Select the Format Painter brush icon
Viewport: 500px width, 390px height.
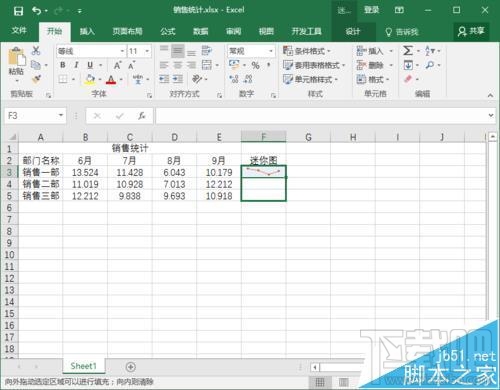(x=36, y=79)
